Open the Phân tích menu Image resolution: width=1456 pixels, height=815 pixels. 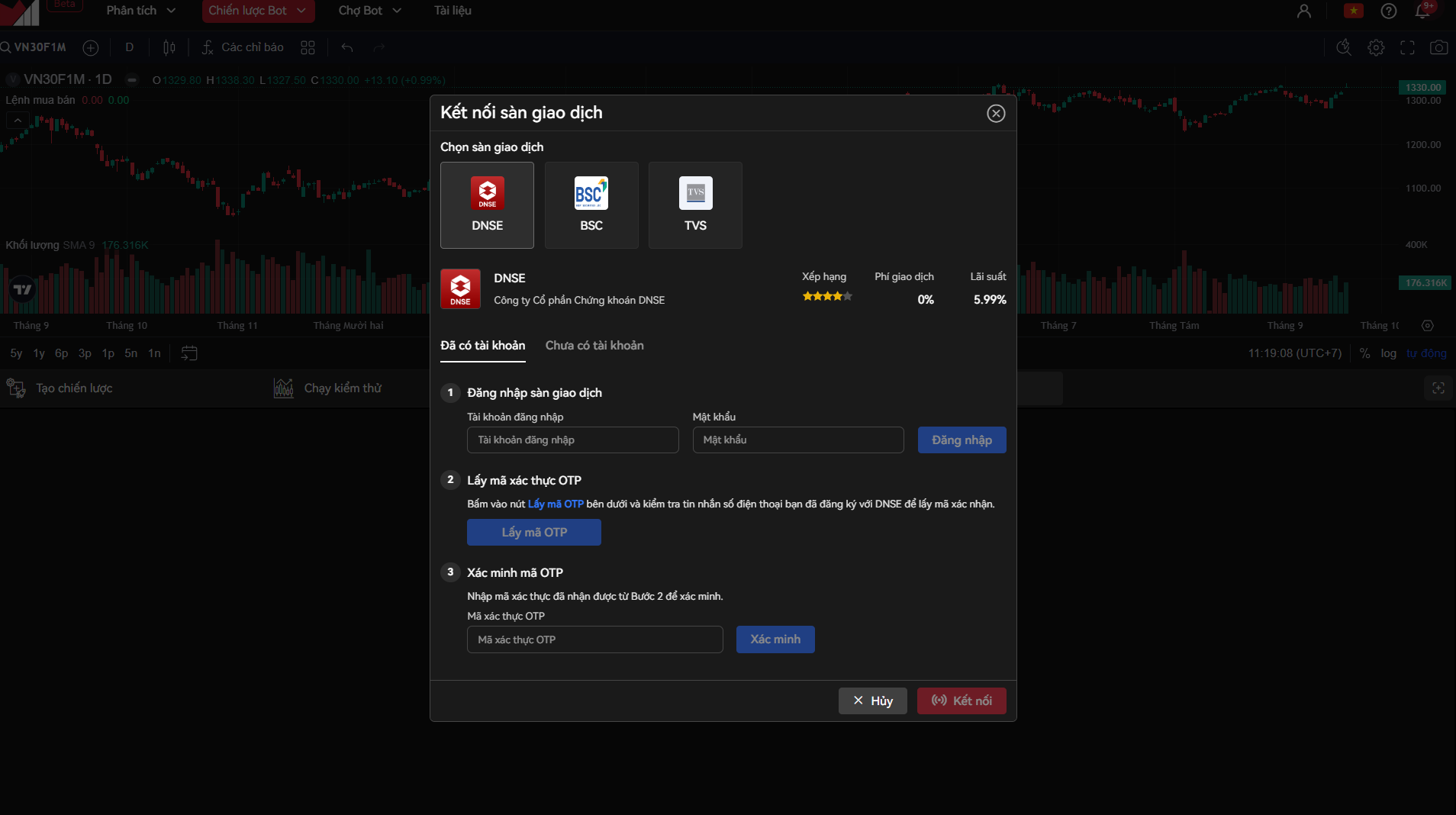click(x=141, y=11)
